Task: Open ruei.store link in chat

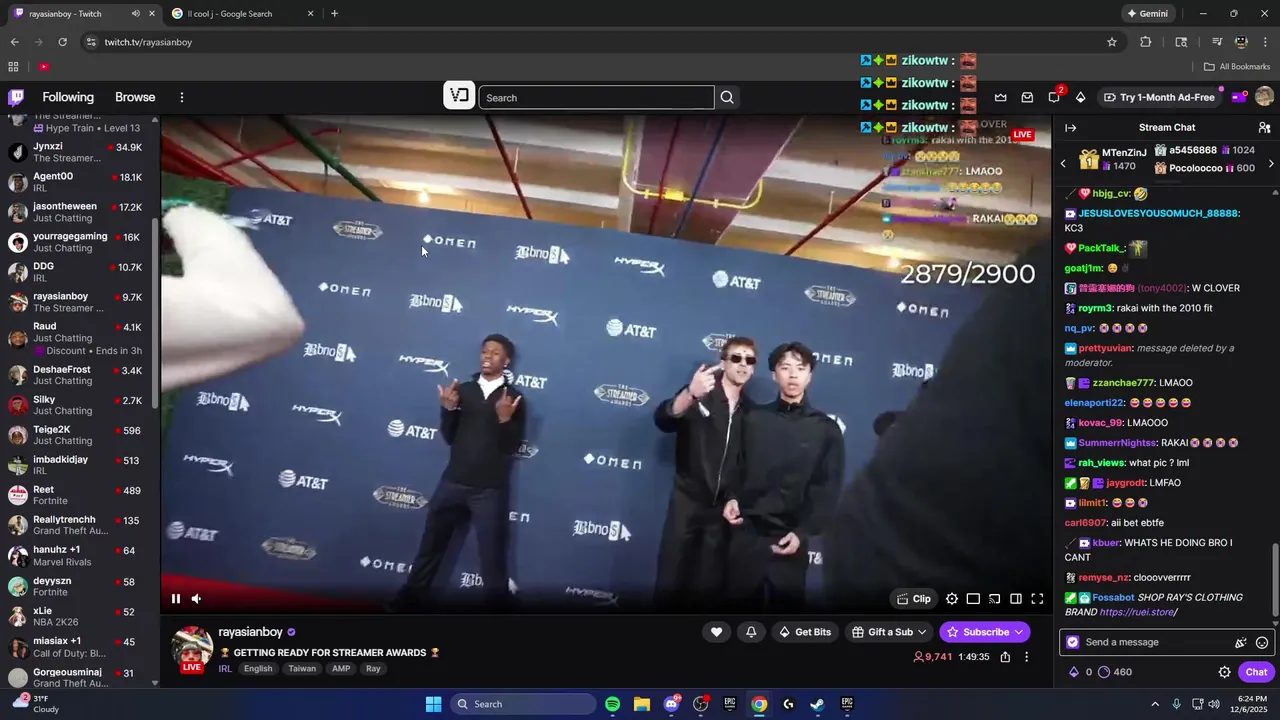Action: coord(1137,612)
